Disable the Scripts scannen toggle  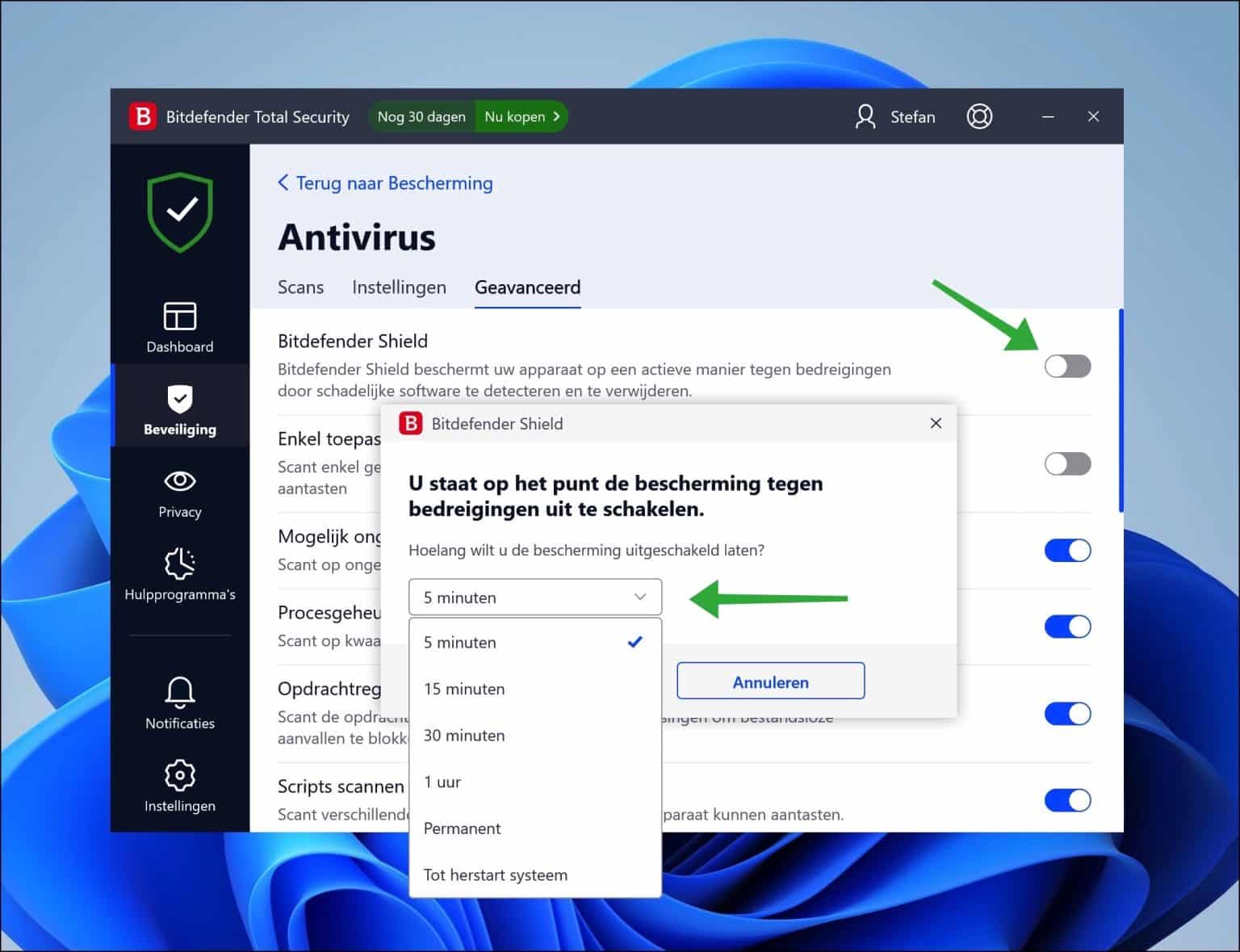pos(1067,800)
